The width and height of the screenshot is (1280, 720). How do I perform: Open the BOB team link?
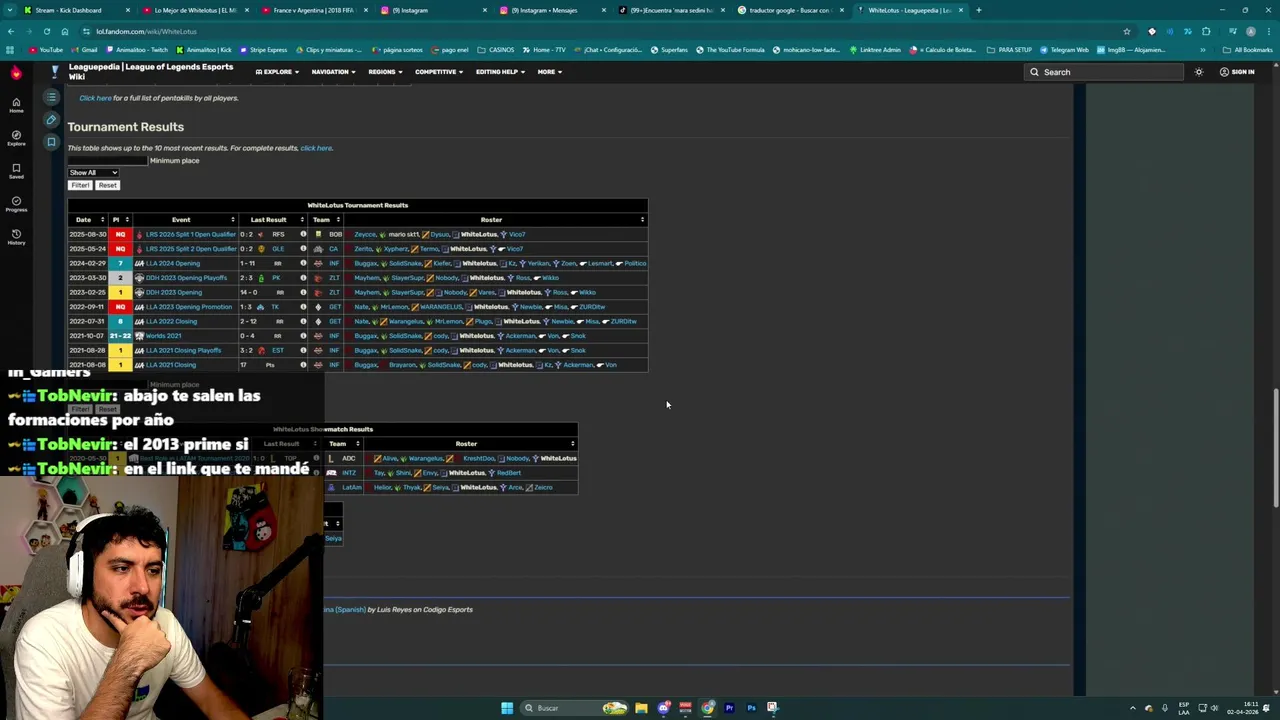click(335, 234)
